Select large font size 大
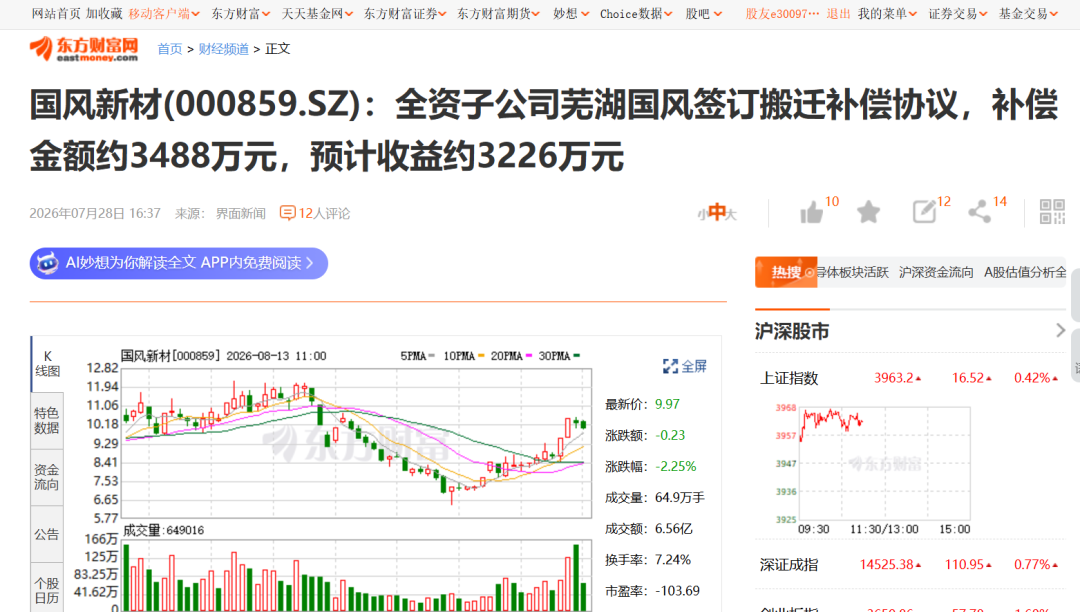 click(x=731, y=215)
